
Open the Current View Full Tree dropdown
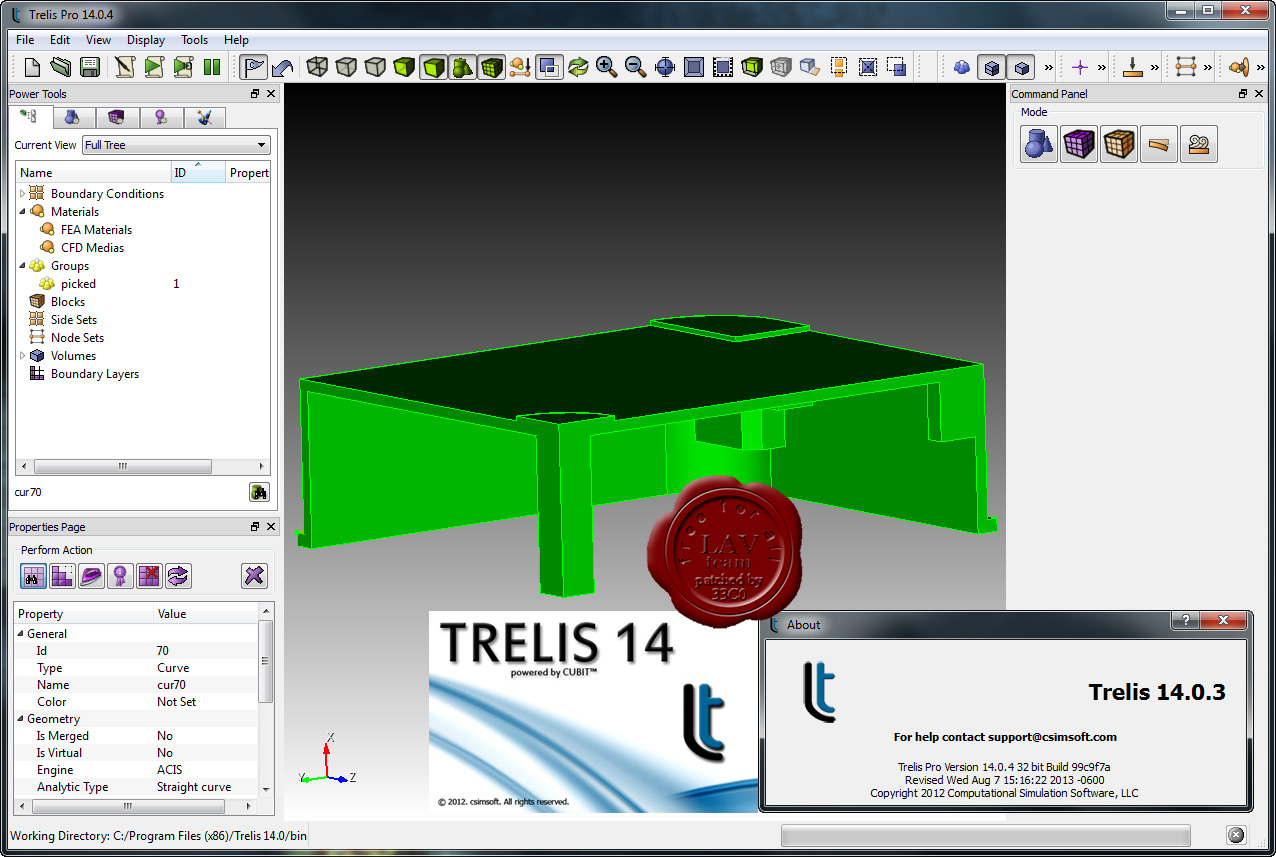[176, 145]
